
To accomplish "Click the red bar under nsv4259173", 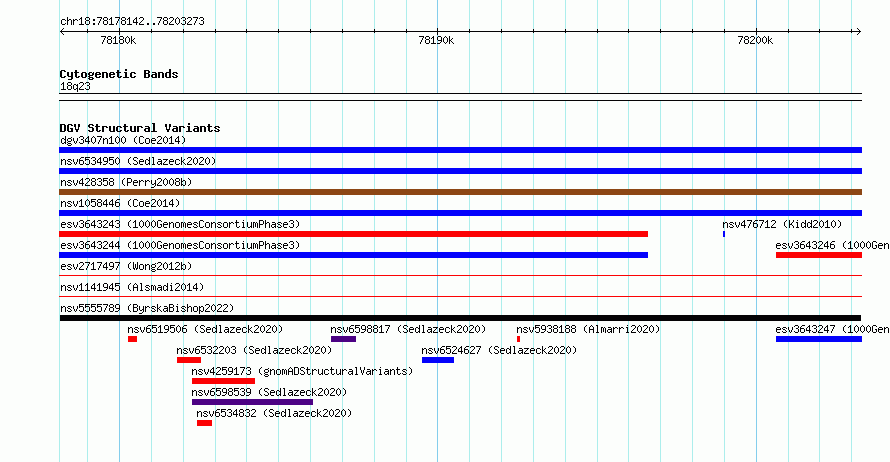I will click(x=223, y=381).
